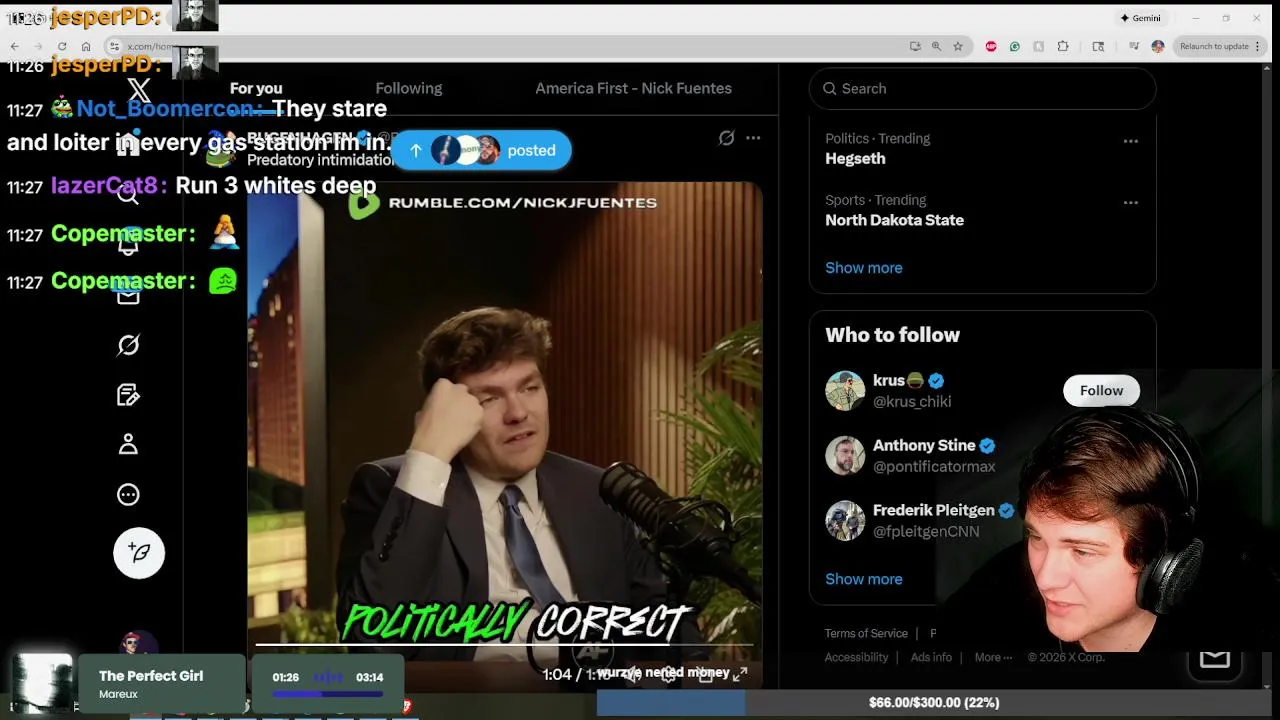Follow krus account

[1101, 391]
